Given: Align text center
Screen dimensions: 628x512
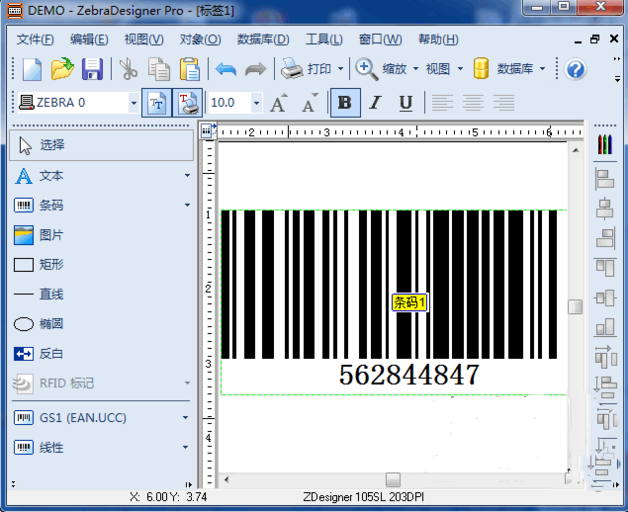Looking at the screenshot, I should pyautogui.click(x=473, y=103).
